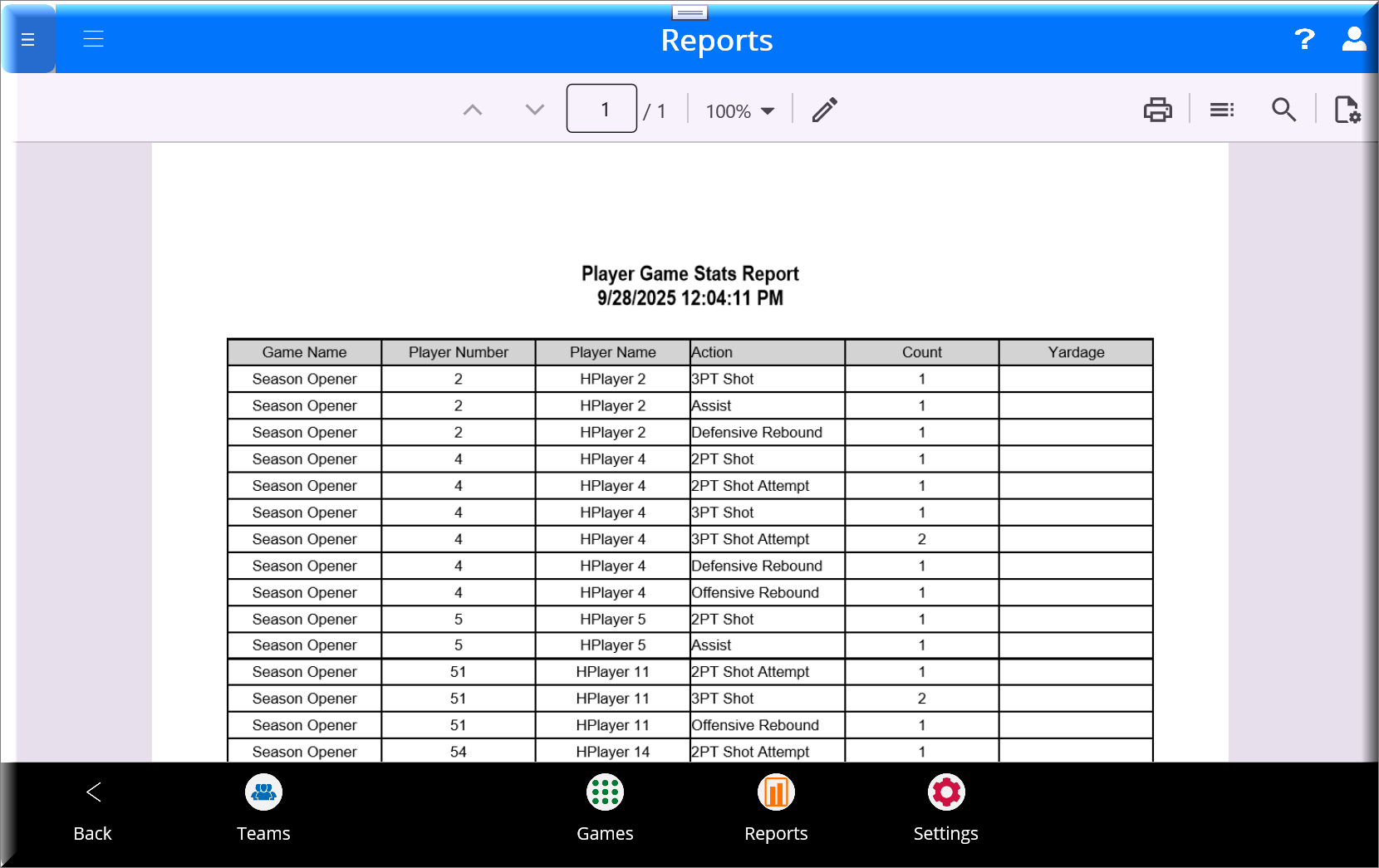Toggle the left sidebar panel button

click(x=28, y=39)
